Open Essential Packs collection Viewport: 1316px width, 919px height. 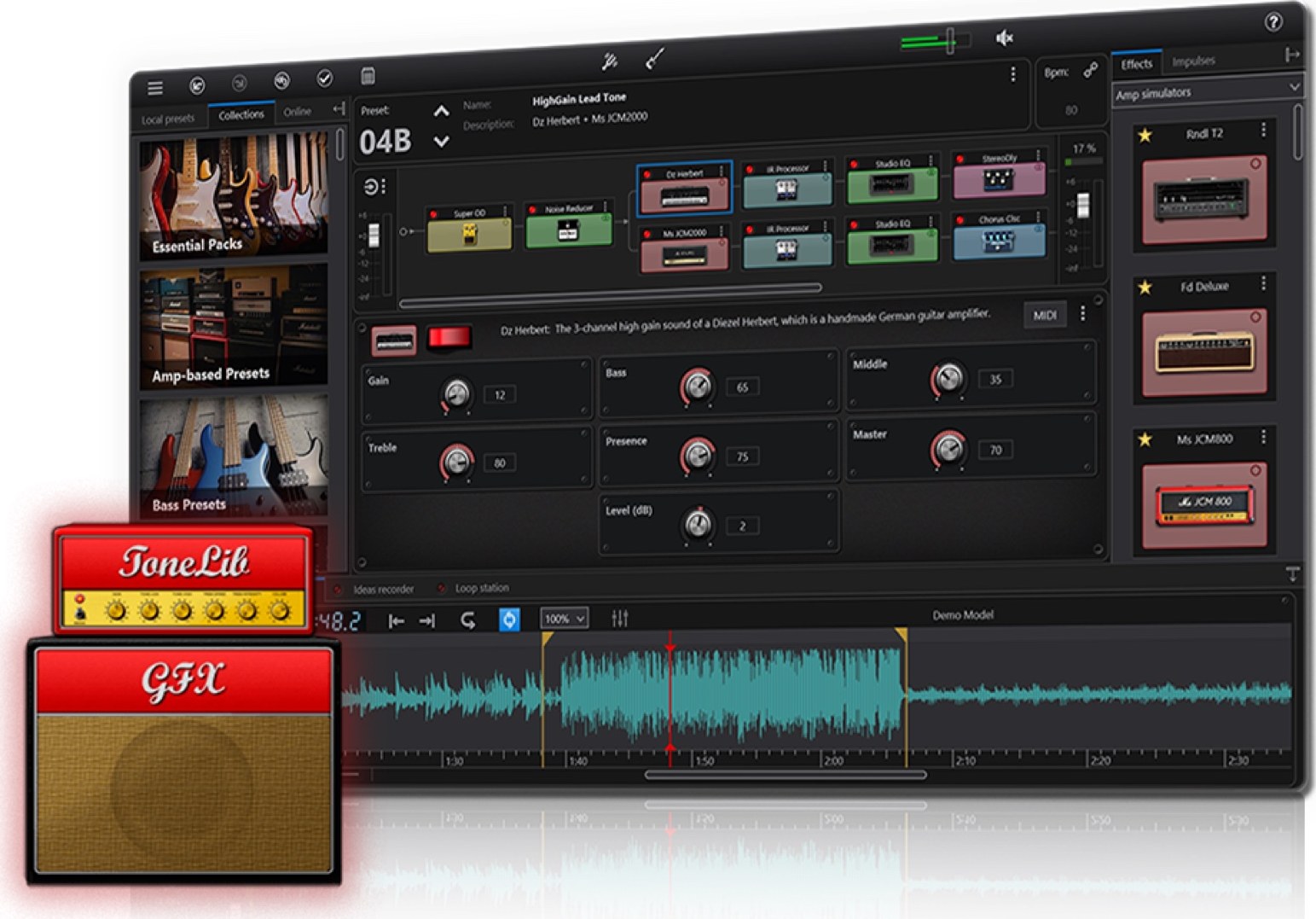pyautogui.click(x=234, y=197)
